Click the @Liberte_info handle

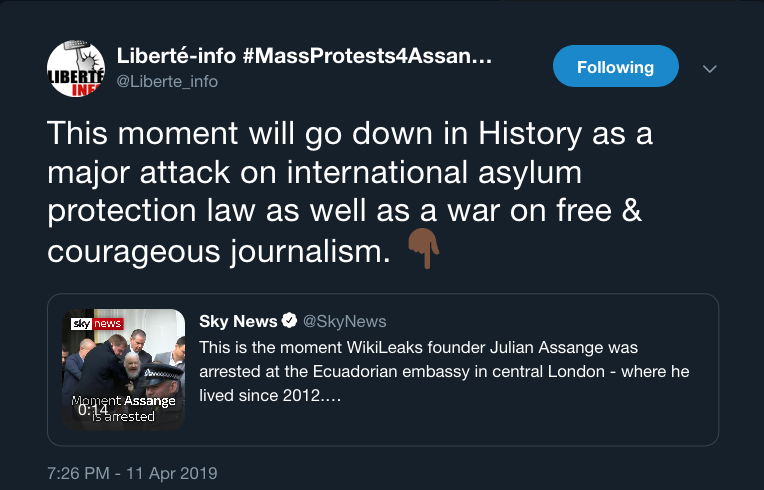167,81
